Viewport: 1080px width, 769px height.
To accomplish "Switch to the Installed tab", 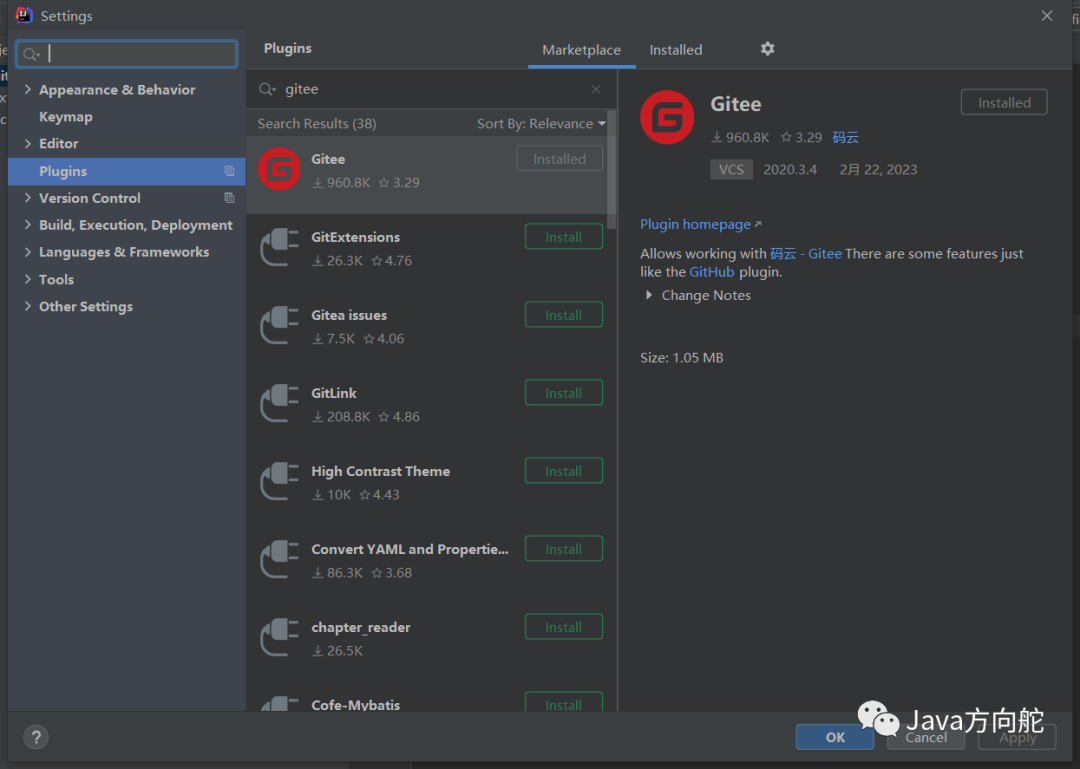I will point(676,50).
